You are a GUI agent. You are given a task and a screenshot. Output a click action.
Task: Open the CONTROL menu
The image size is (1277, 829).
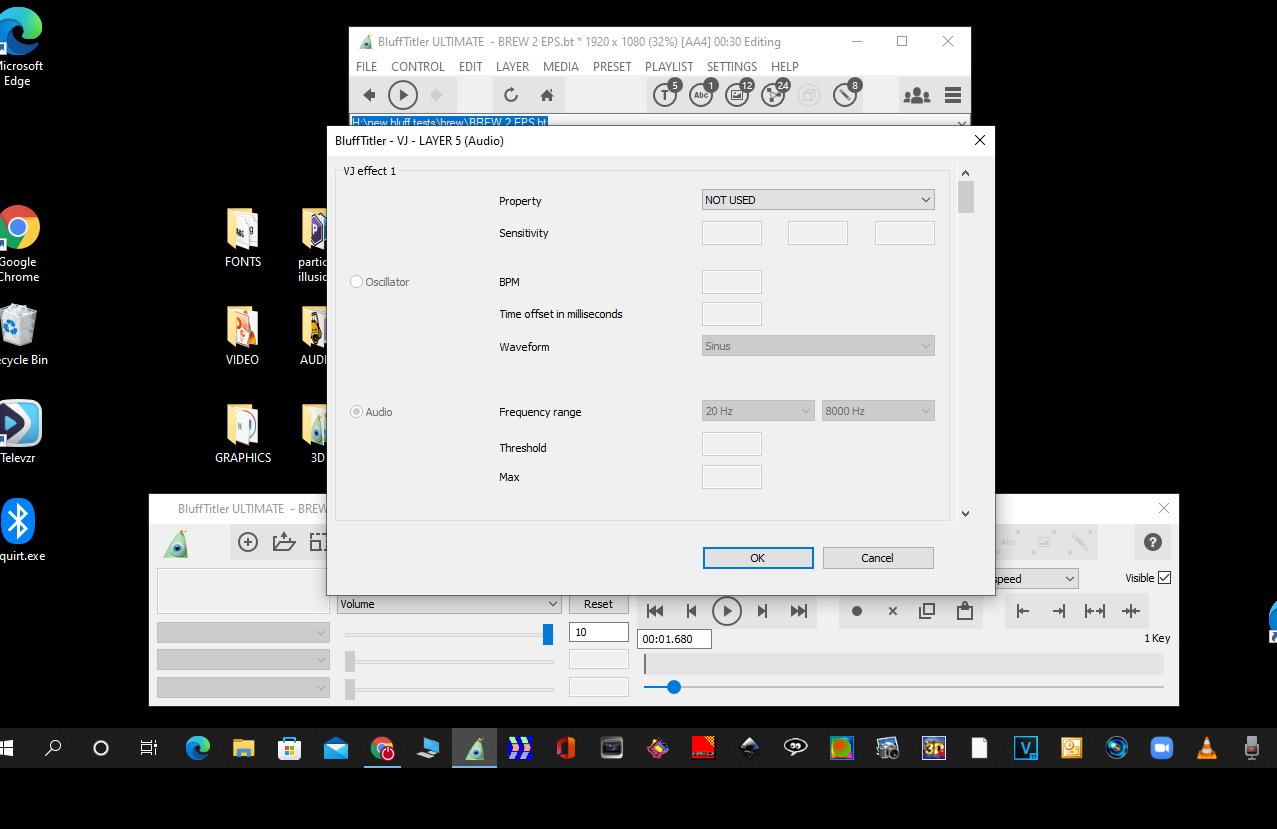tap(418, 67)
